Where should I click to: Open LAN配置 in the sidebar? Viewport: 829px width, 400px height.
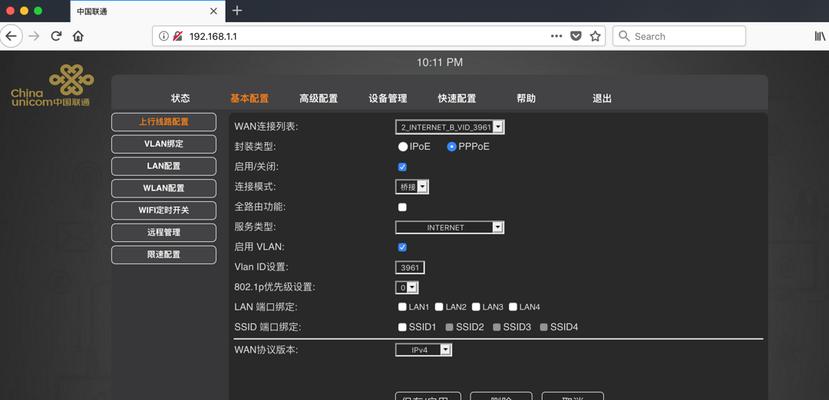pos(164,166)
